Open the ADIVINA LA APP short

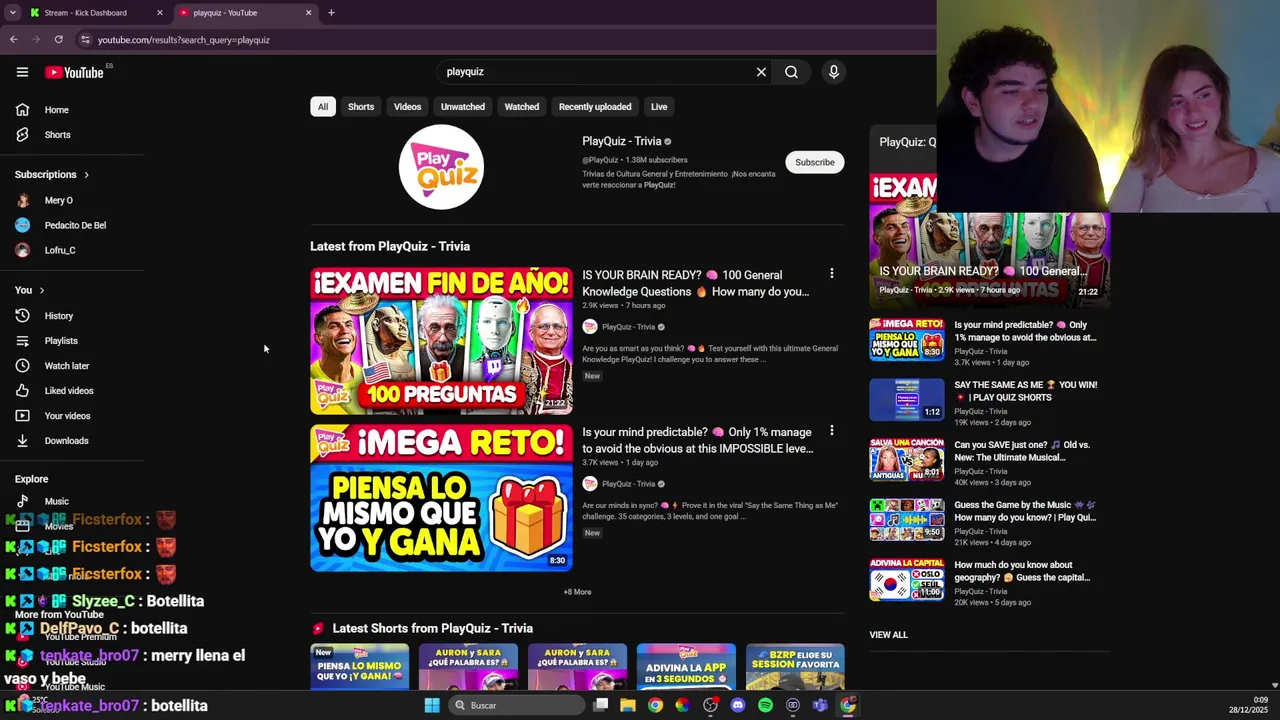pos(686,667)
